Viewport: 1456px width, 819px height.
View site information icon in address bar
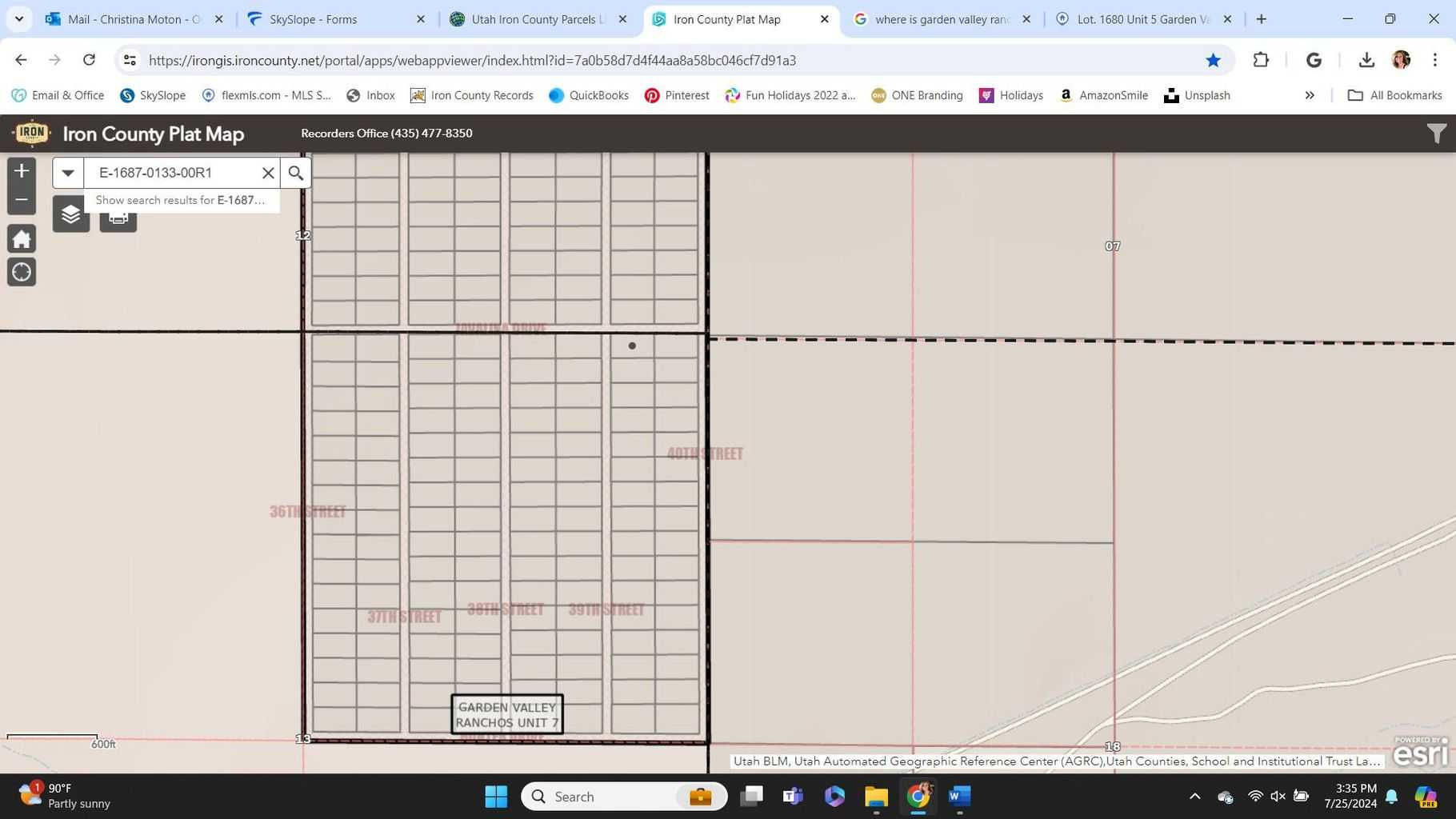pyautogui.click(x=130, y=60)
